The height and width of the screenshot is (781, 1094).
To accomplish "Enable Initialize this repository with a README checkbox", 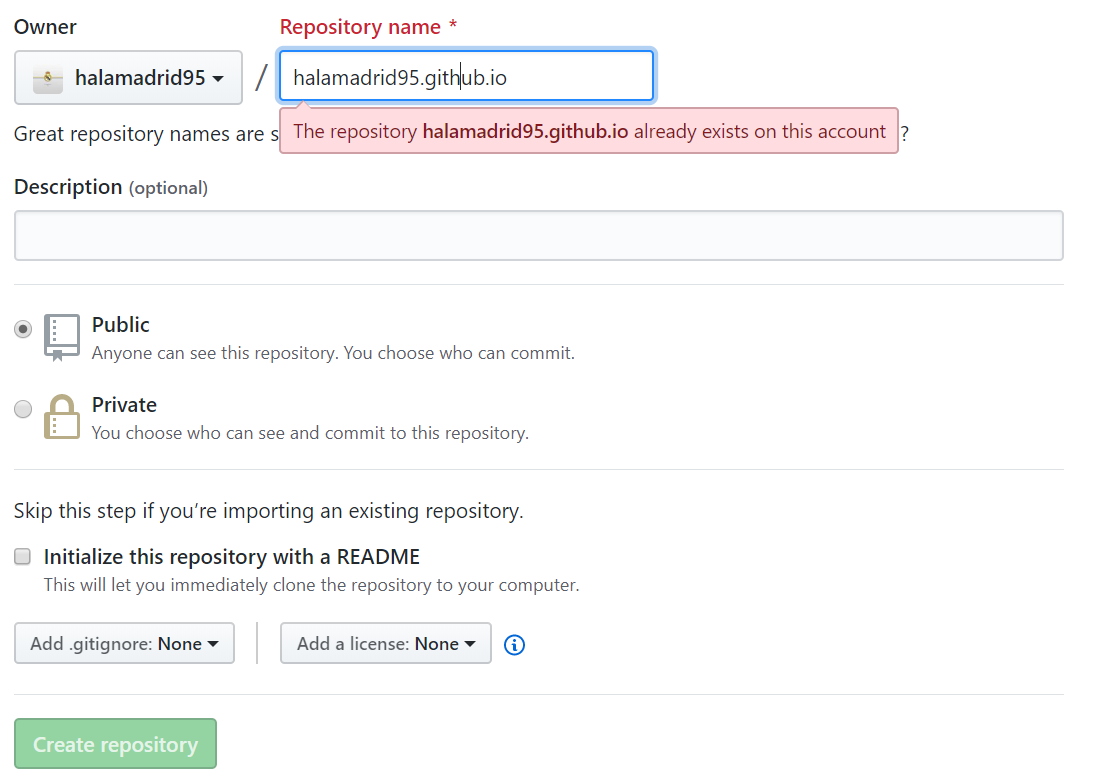I will click(23, 557).
